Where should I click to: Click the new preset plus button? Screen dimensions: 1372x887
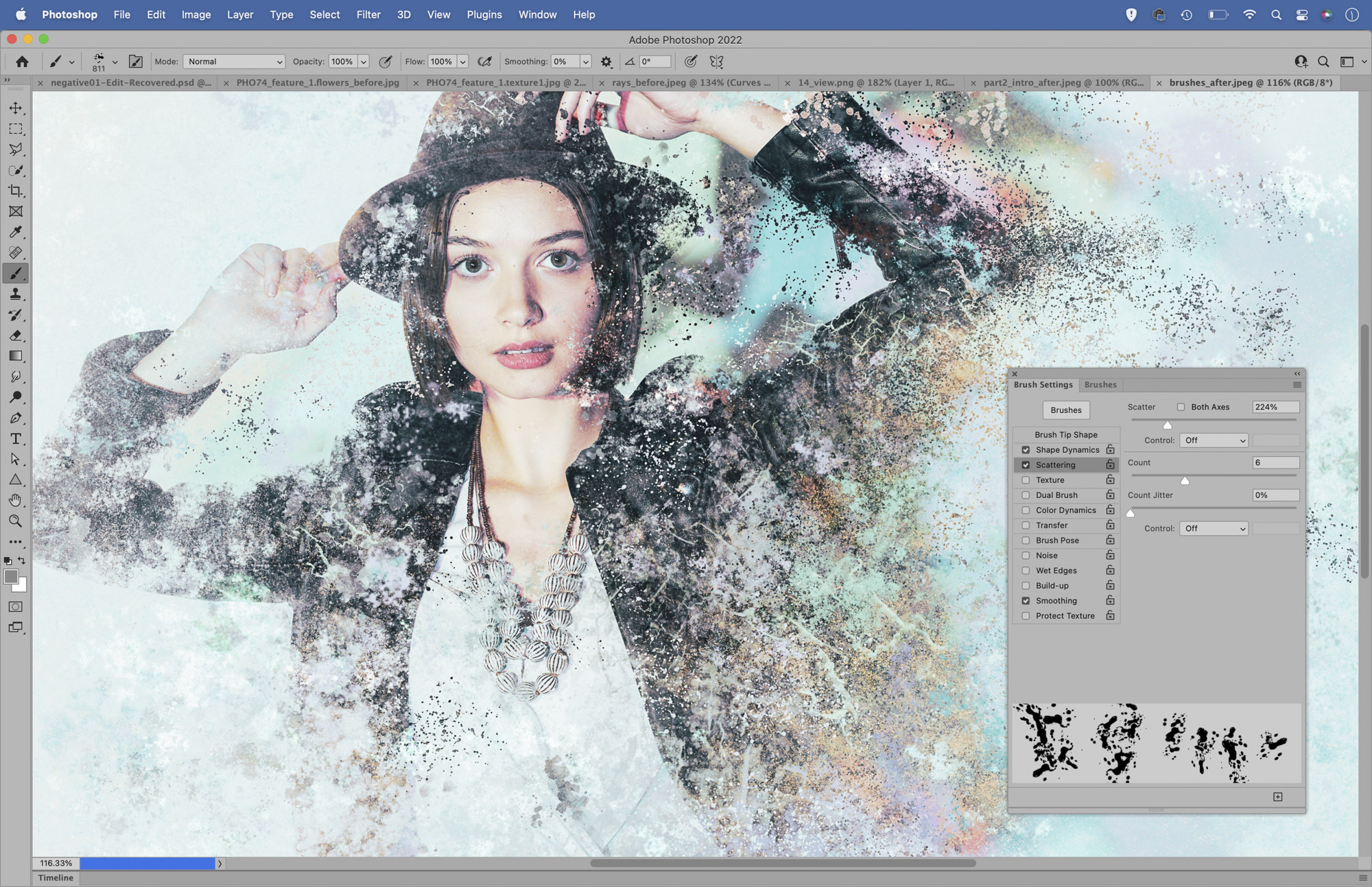pyautogui.click(x=1277, y=796)
